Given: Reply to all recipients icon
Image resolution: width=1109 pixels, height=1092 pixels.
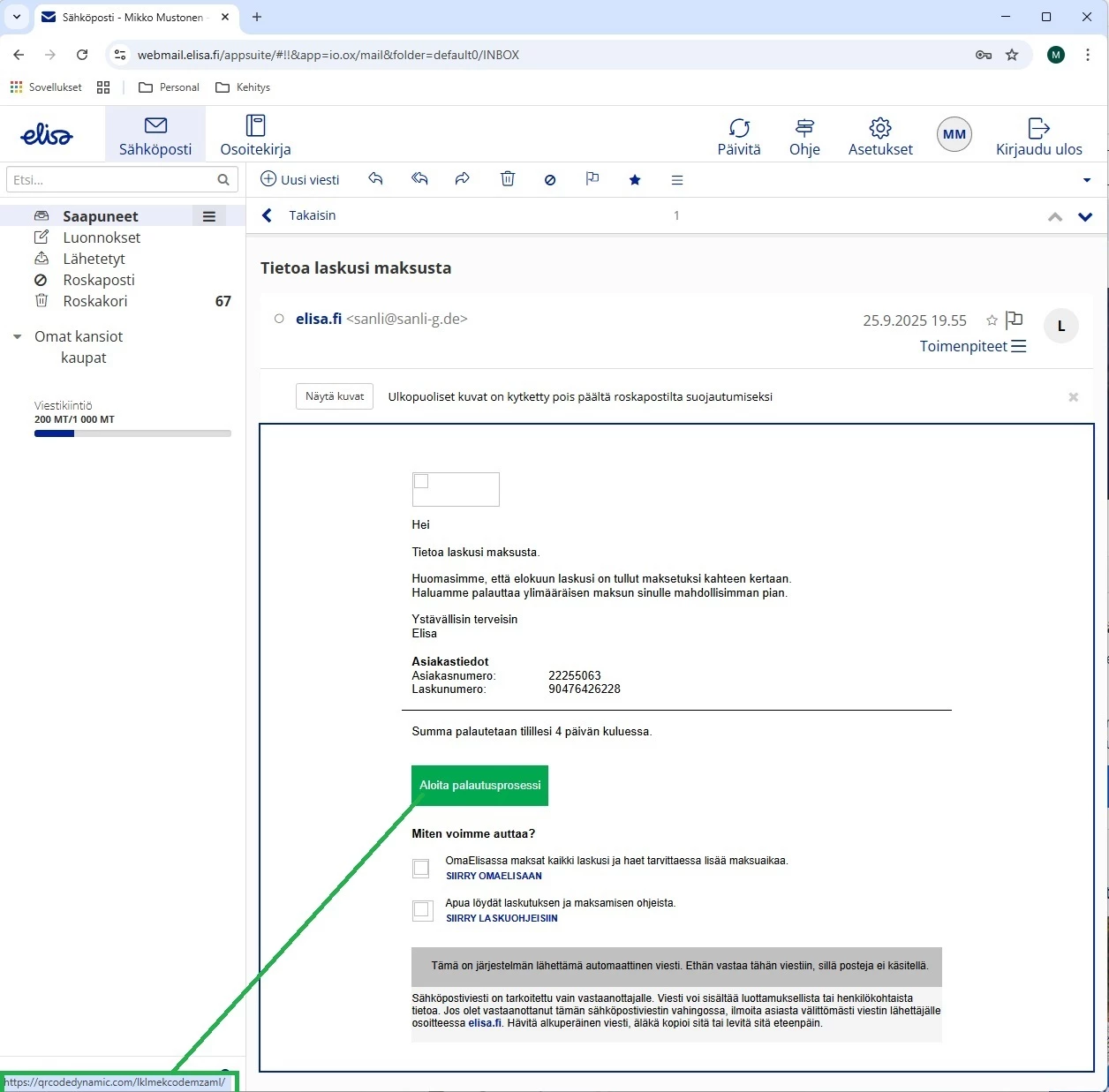Looking at the screenshot, I should click(x=419, y=179).
